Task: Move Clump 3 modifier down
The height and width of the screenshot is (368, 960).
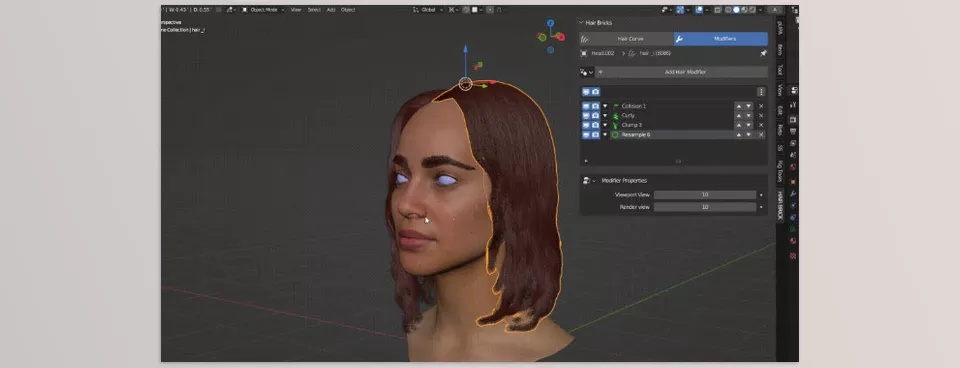Action: (x=748, y=125)
